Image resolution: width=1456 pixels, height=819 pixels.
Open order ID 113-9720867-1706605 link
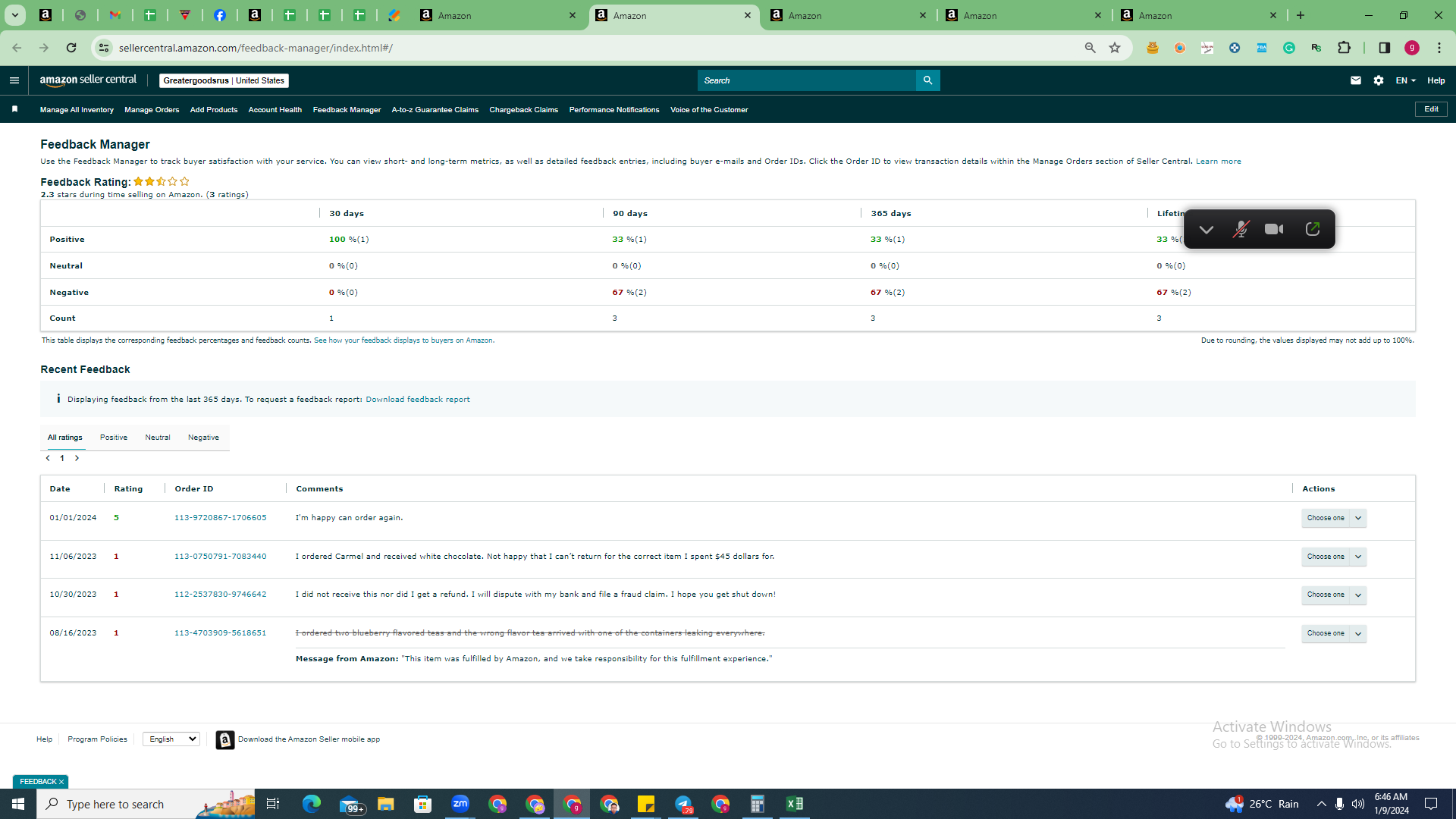(x=221, y=518)
